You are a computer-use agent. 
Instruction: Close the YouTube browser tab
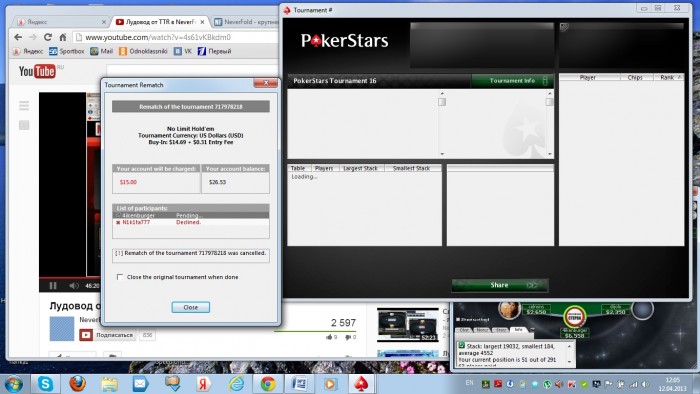[x=202, y=21]
